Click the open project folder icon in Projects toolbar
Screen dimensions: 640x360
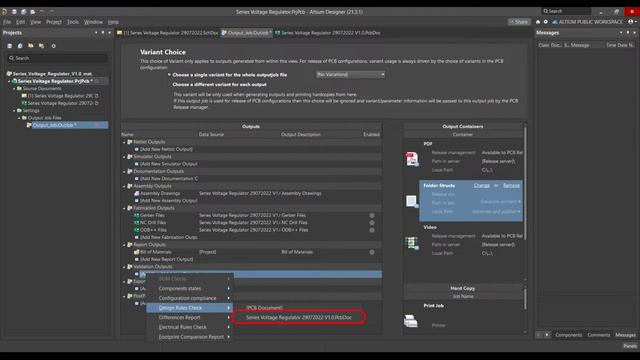(x=31, y=46)
